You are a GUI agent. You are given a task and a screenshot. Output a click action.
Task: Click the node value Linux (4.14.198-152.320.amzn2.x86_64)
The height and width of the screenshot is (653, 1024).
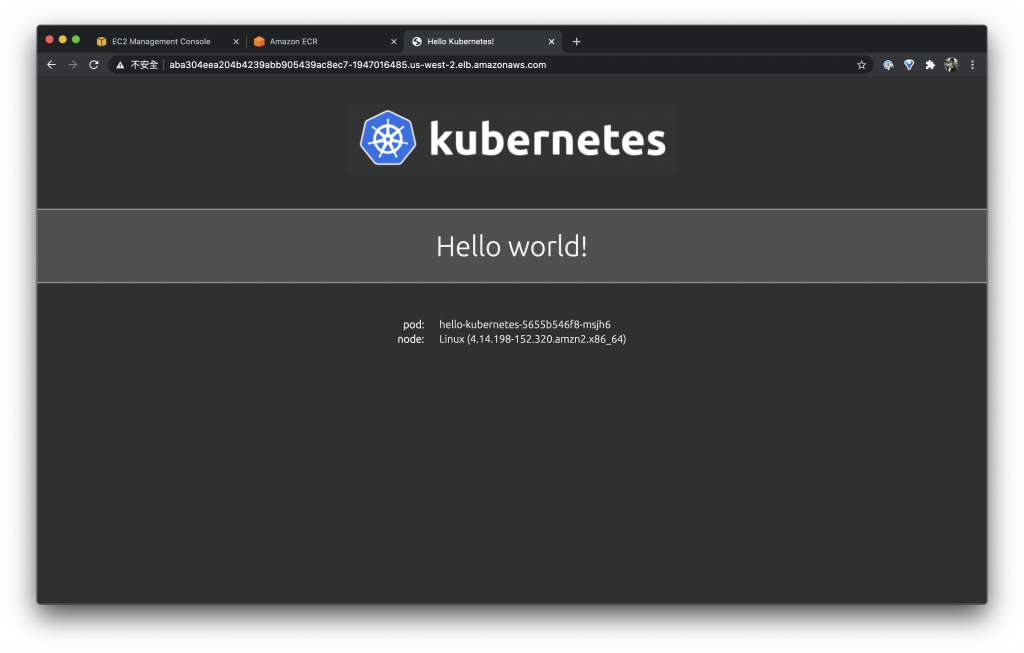532,339
